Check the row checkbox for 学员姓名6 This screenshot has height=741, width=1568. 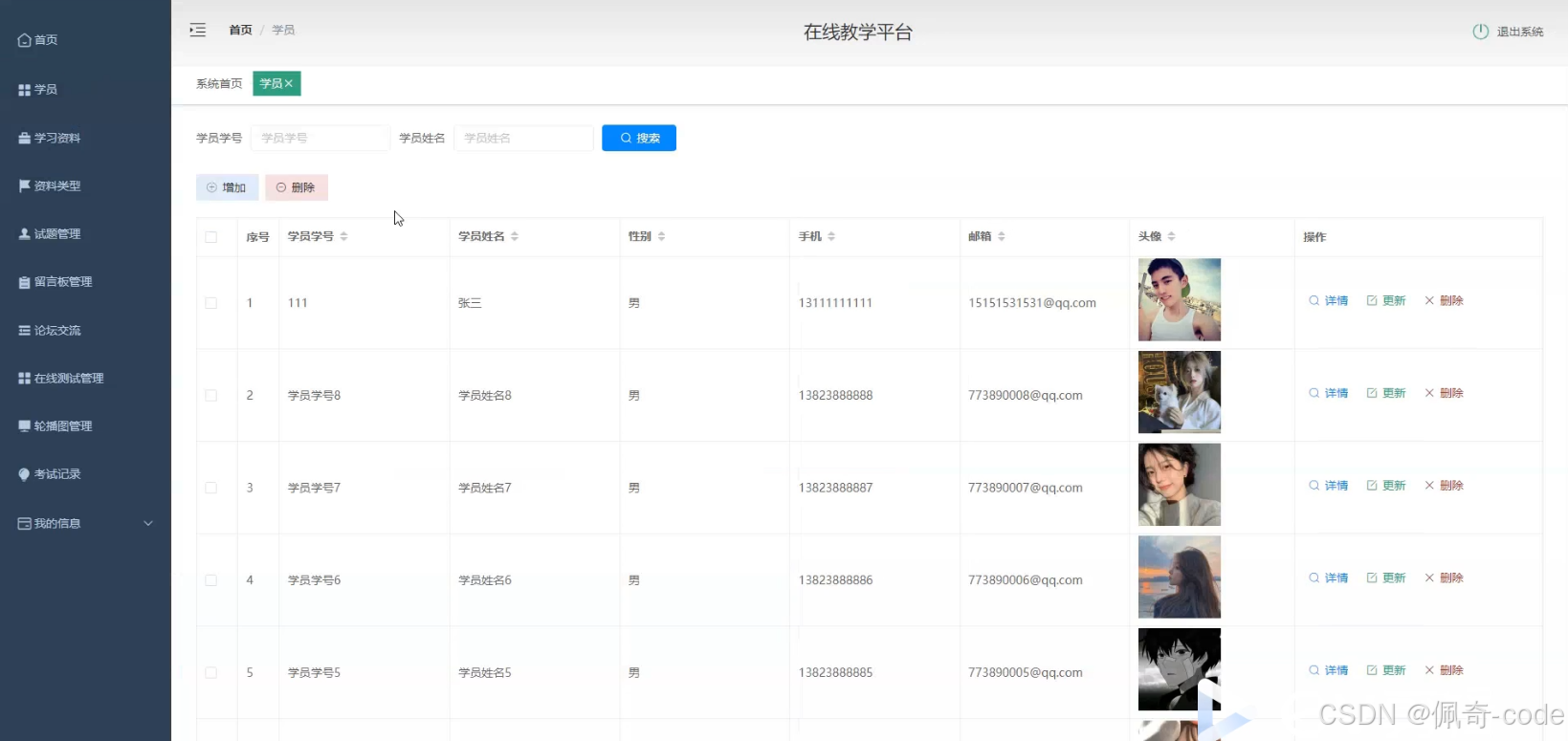(x=211, y=580)
